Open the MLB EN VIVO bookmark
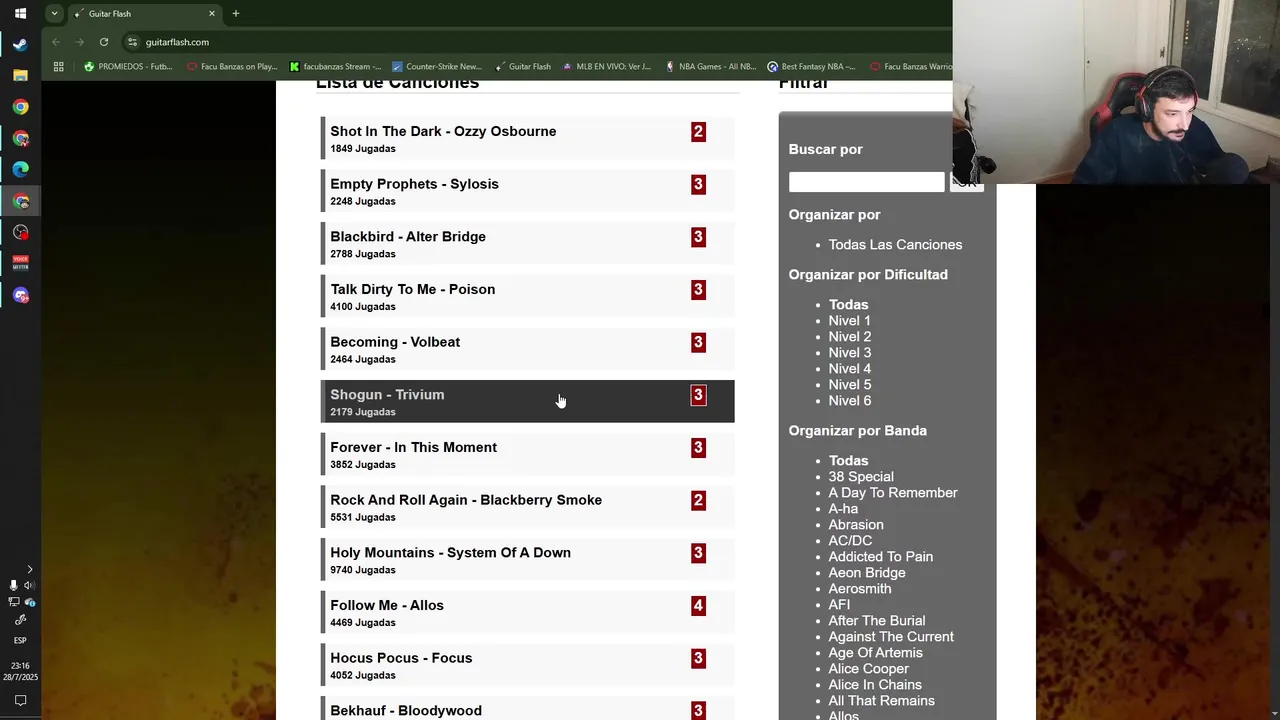This screenshot has height=720, width=1280. click(x=607, y=67)
